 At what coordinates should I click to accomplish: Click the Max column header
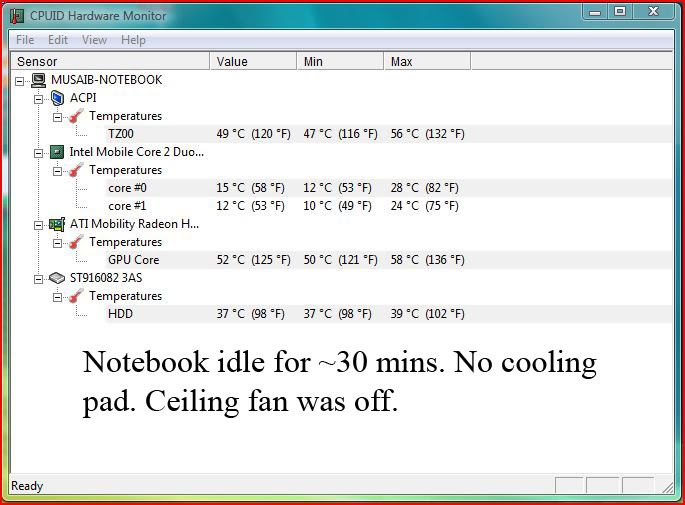427,61
